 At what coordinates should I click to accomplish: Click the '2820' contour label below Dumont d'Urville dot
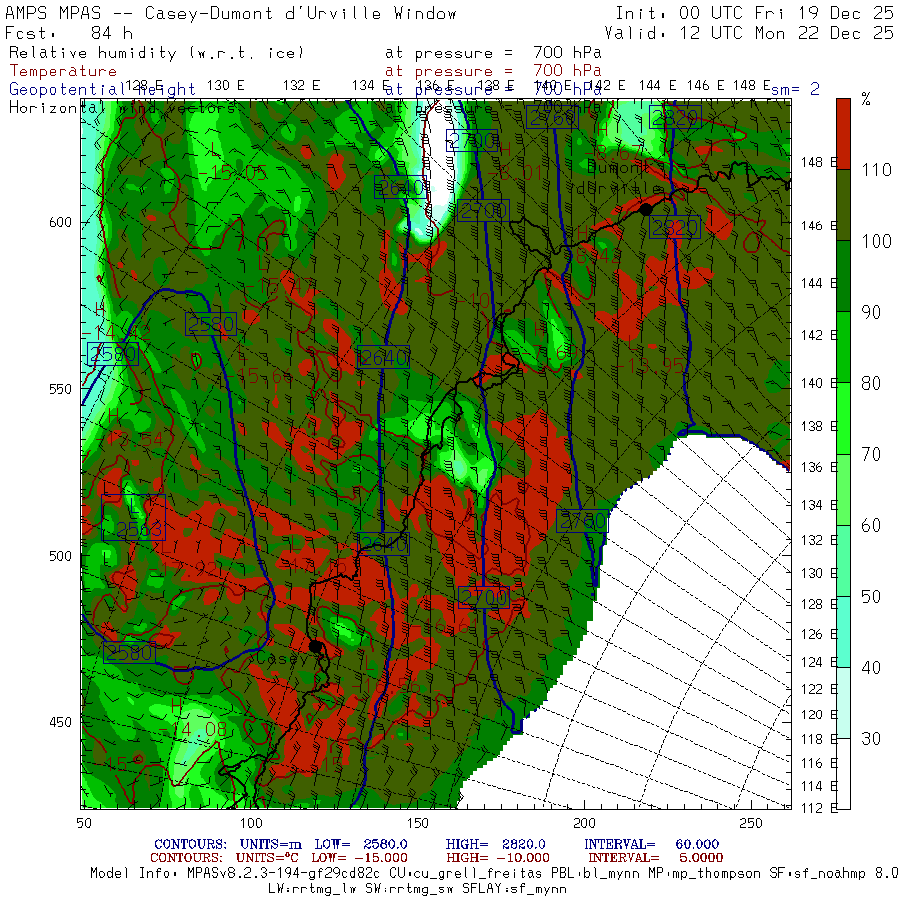pyautogui.click(x=675, y=228)
